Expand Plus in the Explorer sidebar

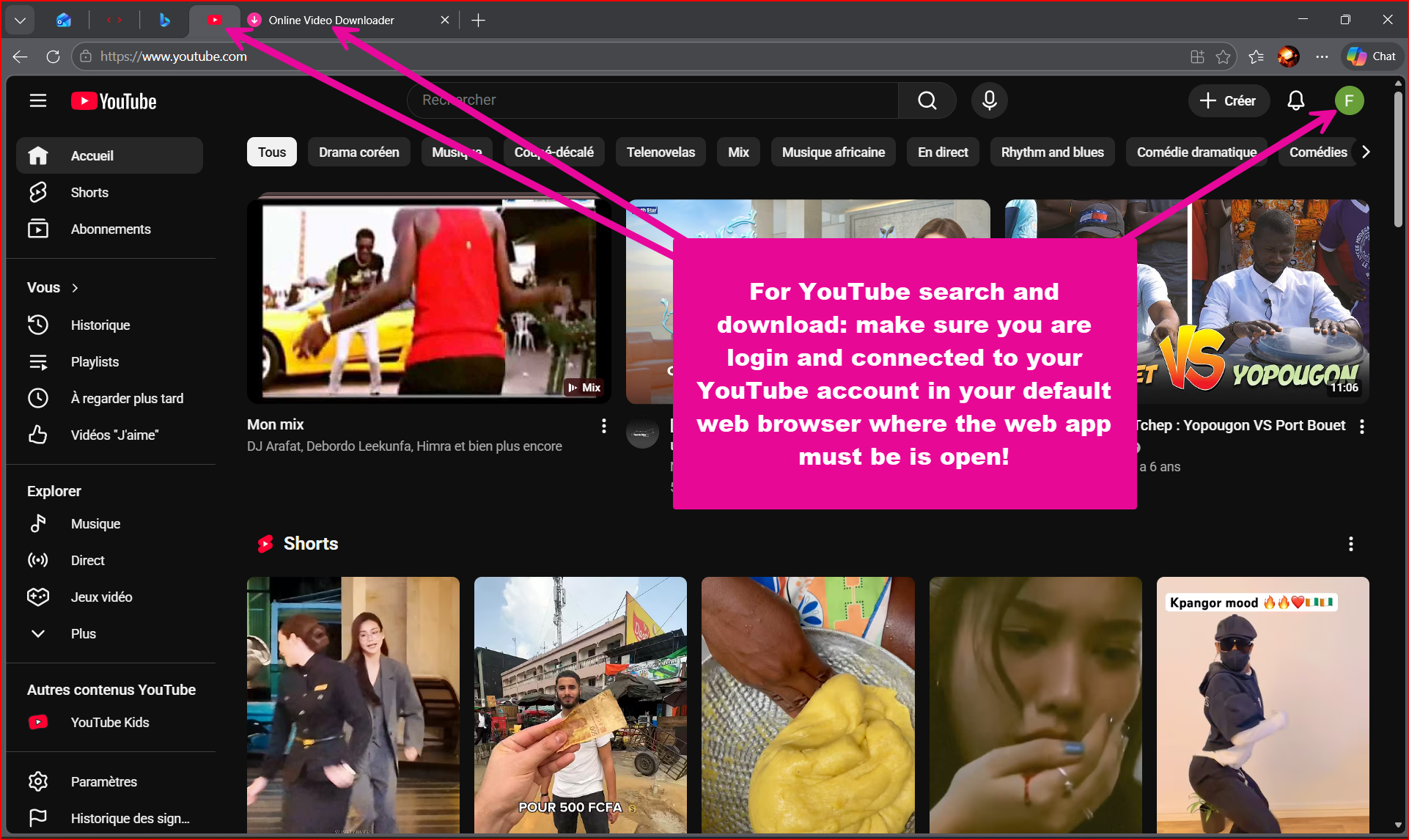click(83, 633)
